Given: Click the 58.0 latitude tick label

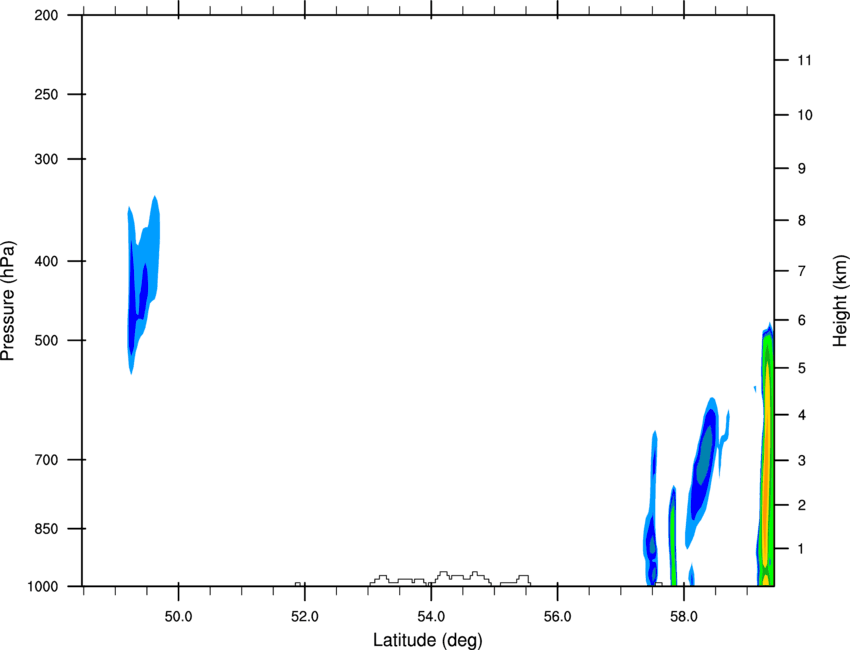Looking at the screenshot, I should pyautogui.click(x=684, y=617).
